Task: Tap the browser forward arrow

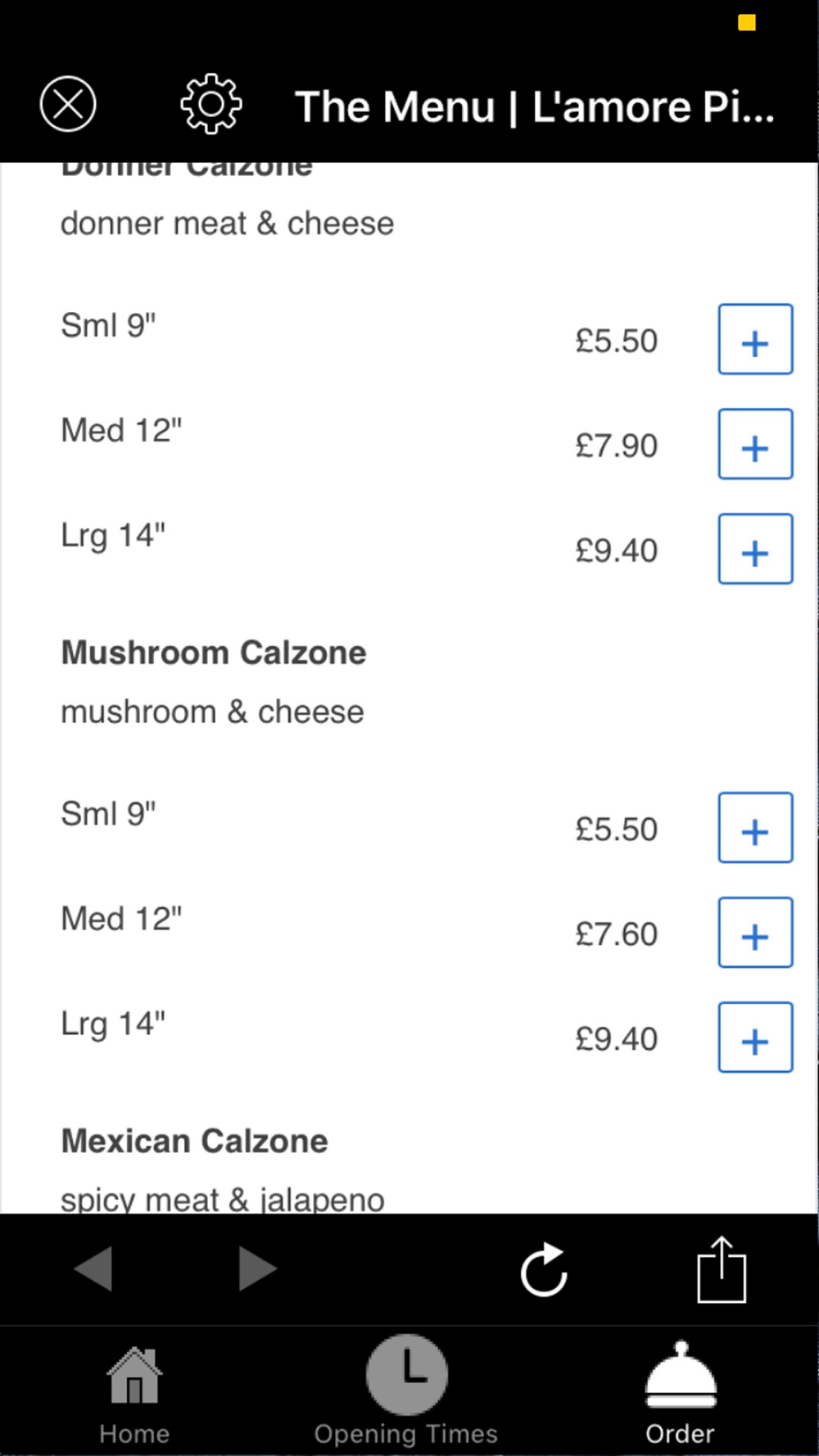Action: (257, 1268)
